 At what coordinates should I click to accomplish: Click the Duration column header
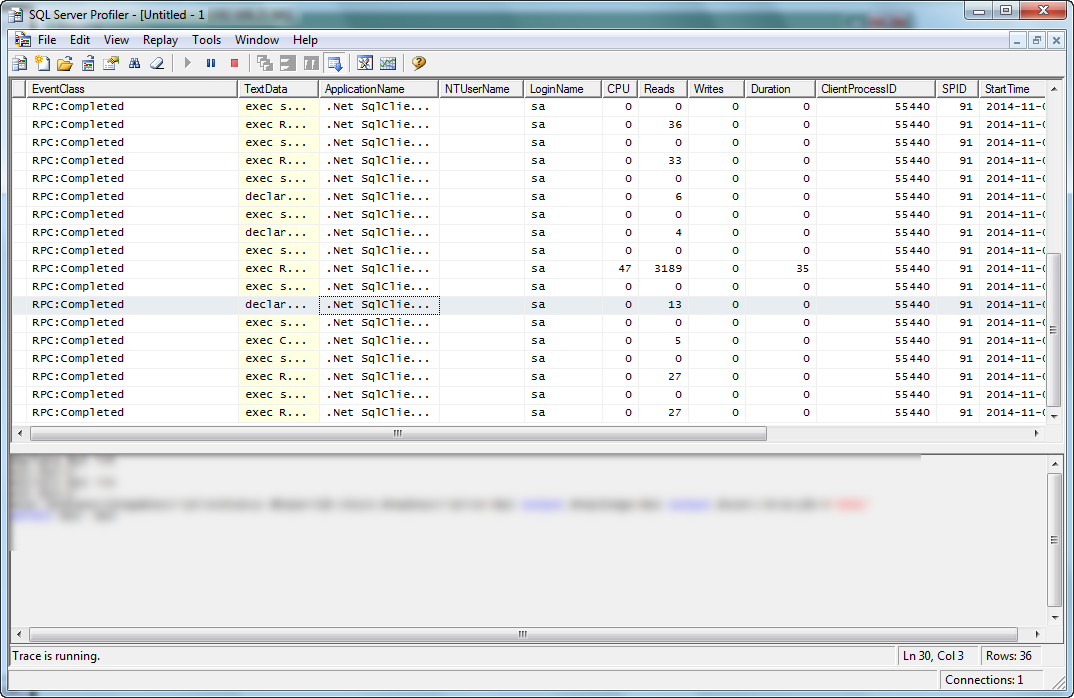[x=780, y=89]
